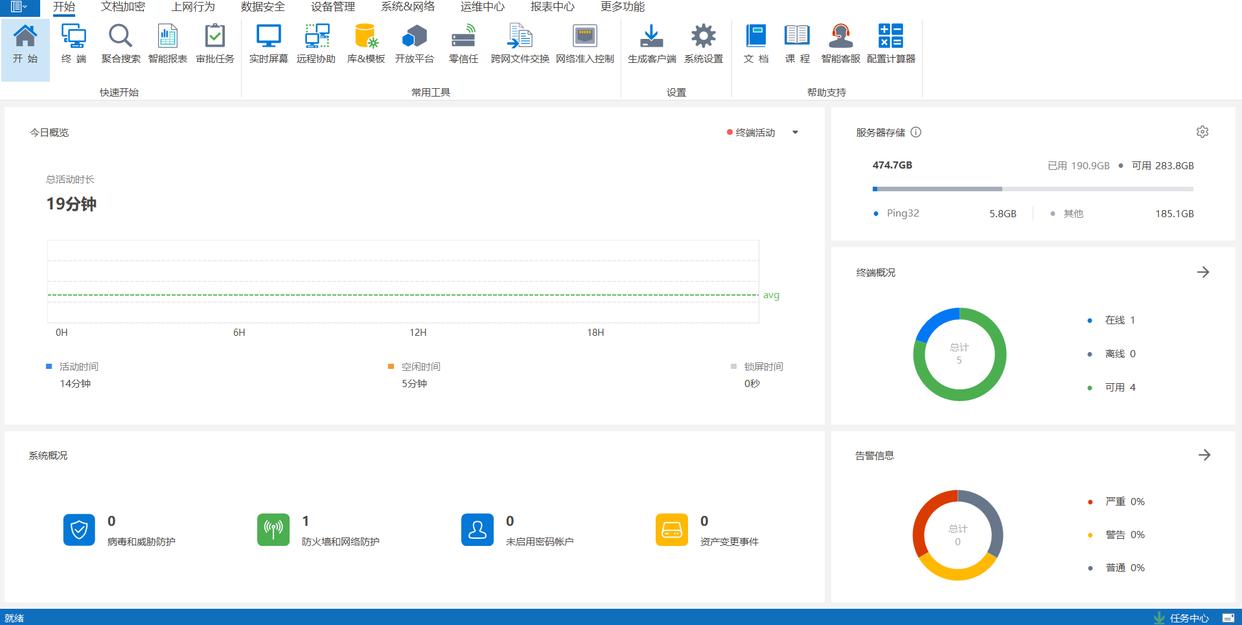Toggle 空闲时间 legend series
This screenshot has width=1242, height=625.
[414, 367]
